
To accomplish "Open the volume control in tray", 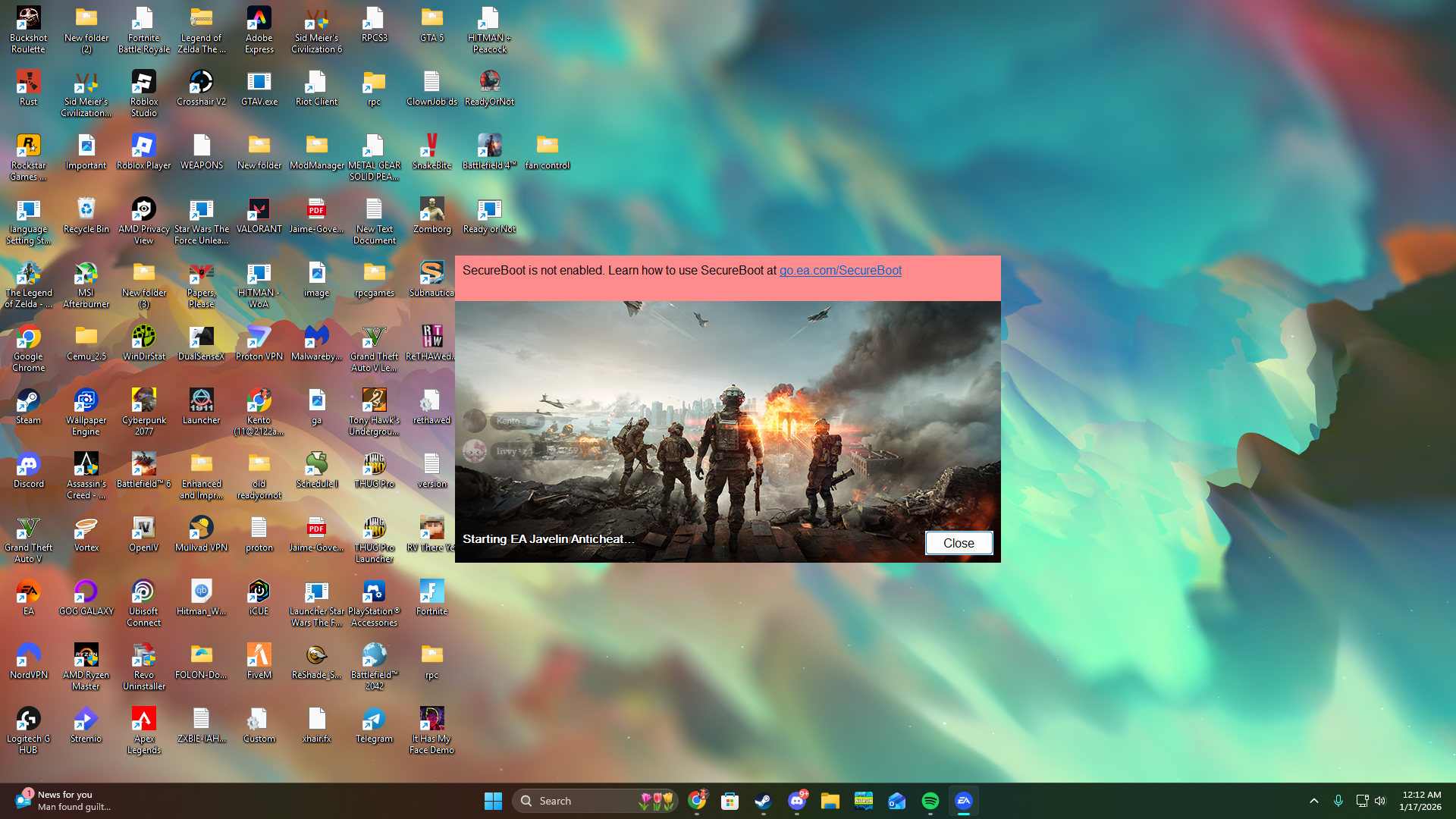I will 1380,801.
